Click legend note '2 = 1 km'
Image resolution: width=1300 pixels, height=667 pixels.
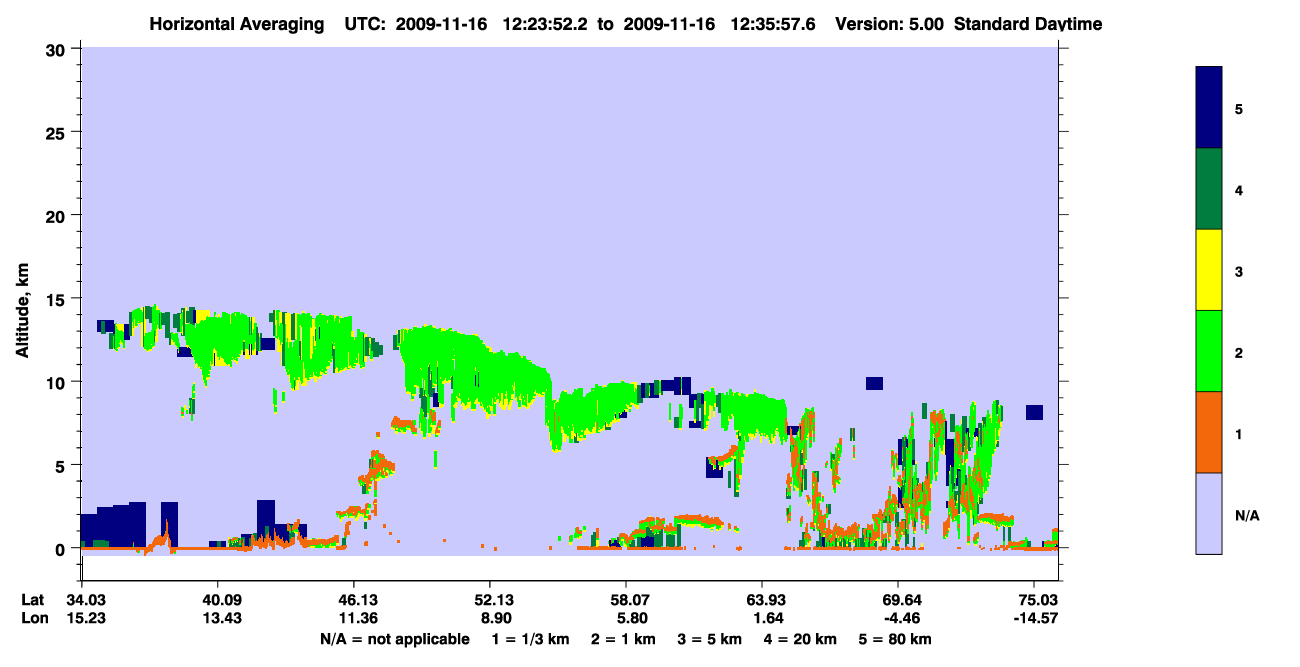pyautogui.click(x=623, y=639)
